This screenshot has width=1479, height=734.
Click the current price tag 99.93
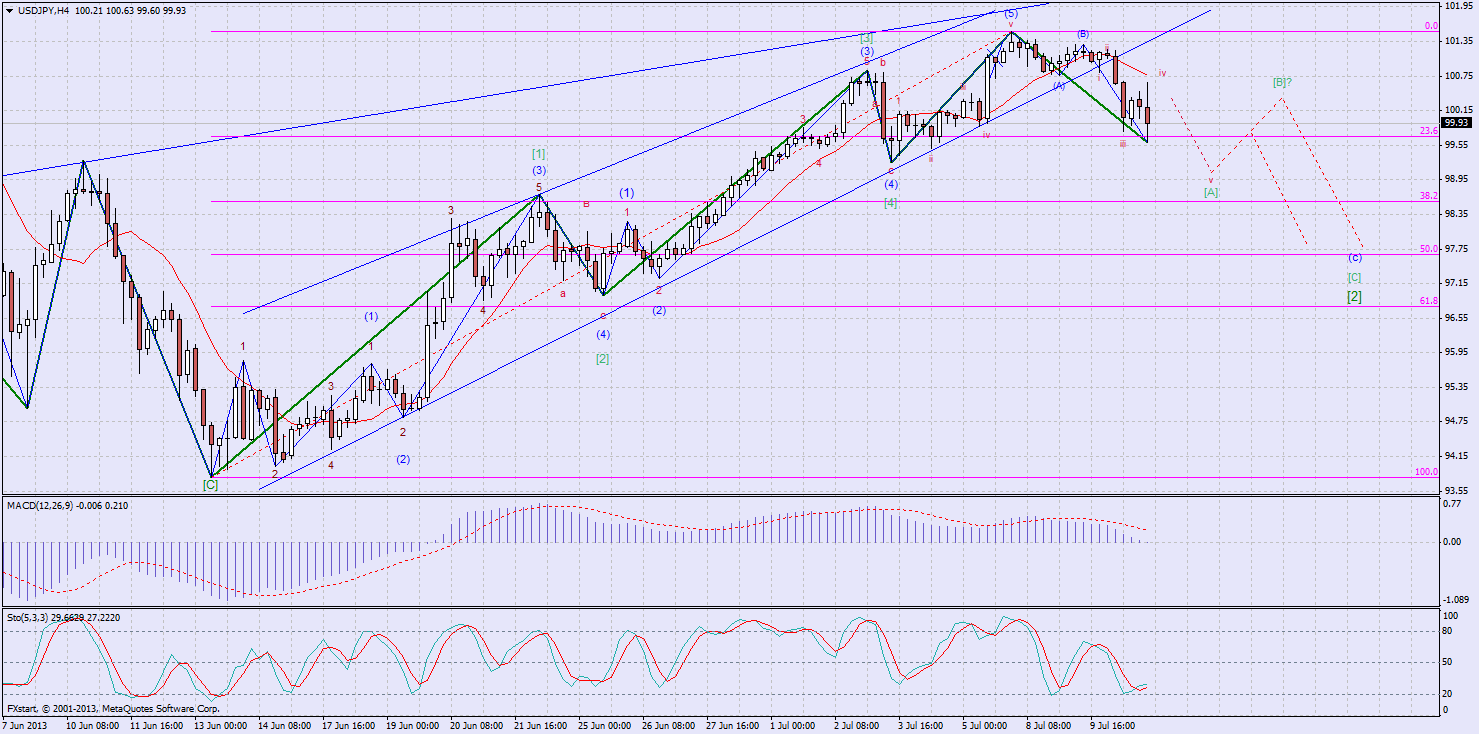[x=1456, y=123]
